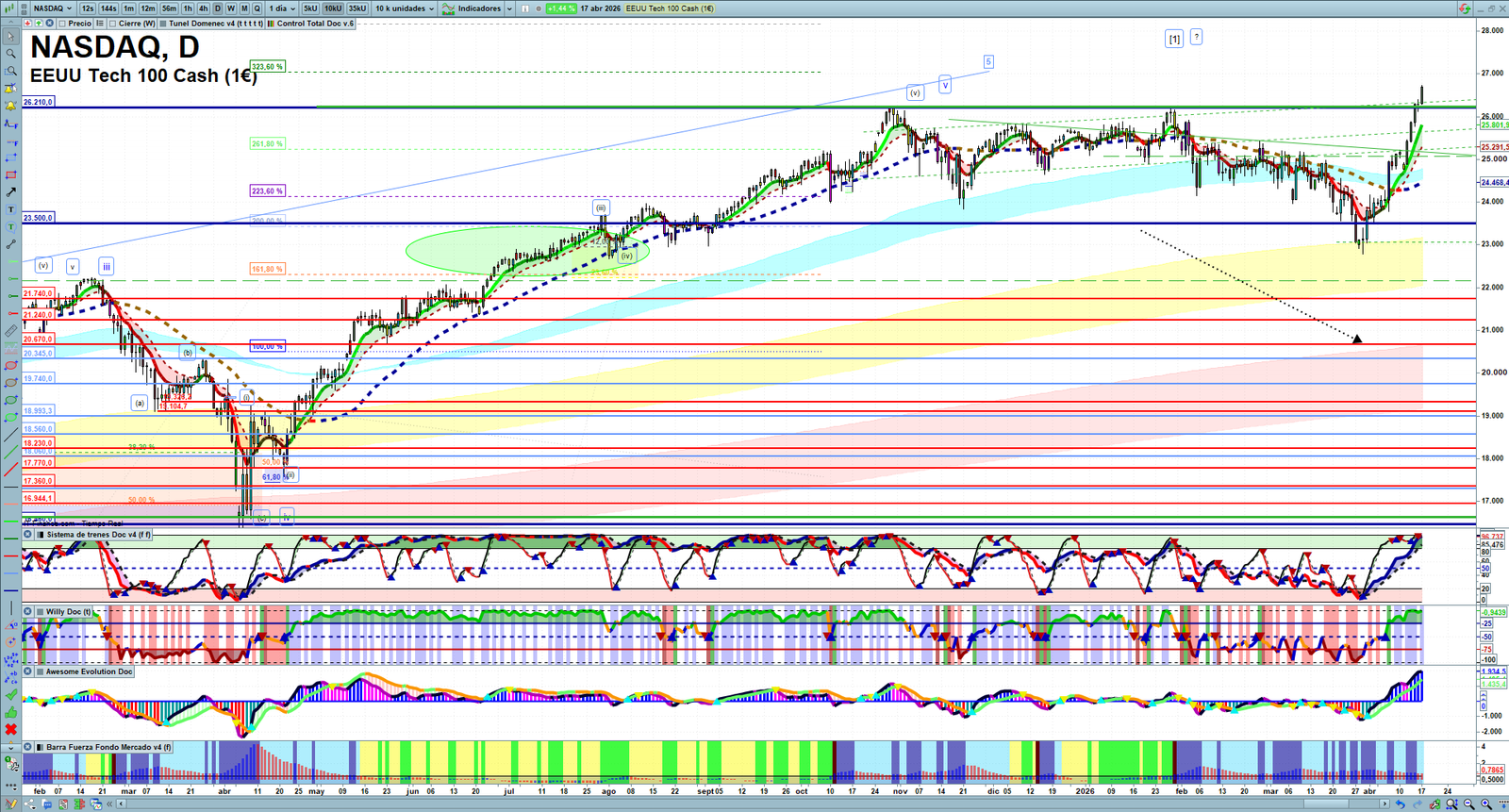Select the cursor pointer tool in drawing sidebar

pos(11,37)
